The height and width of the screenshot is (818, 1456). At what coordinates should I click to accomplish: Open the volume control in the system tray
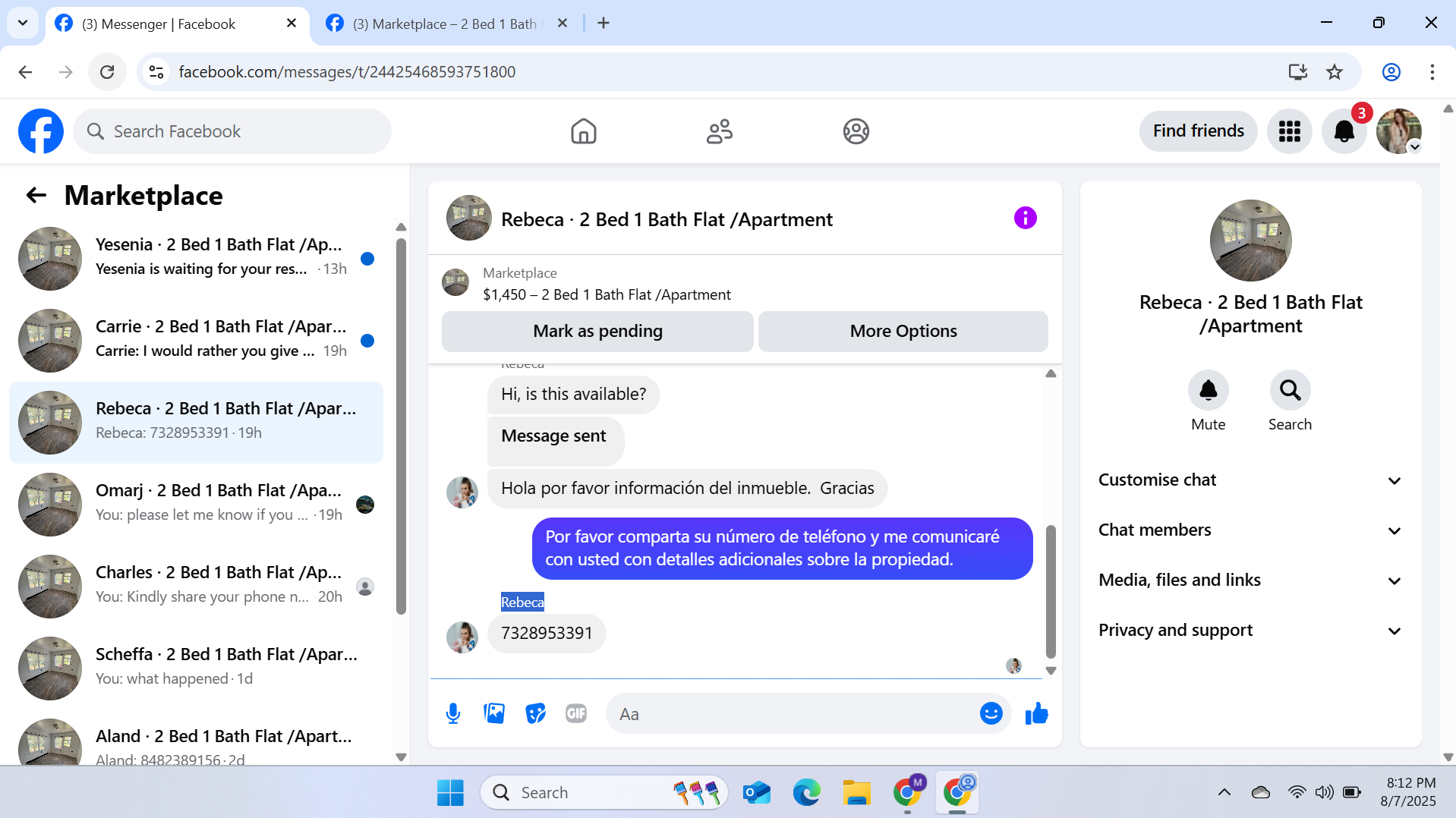click(1324, 792)
